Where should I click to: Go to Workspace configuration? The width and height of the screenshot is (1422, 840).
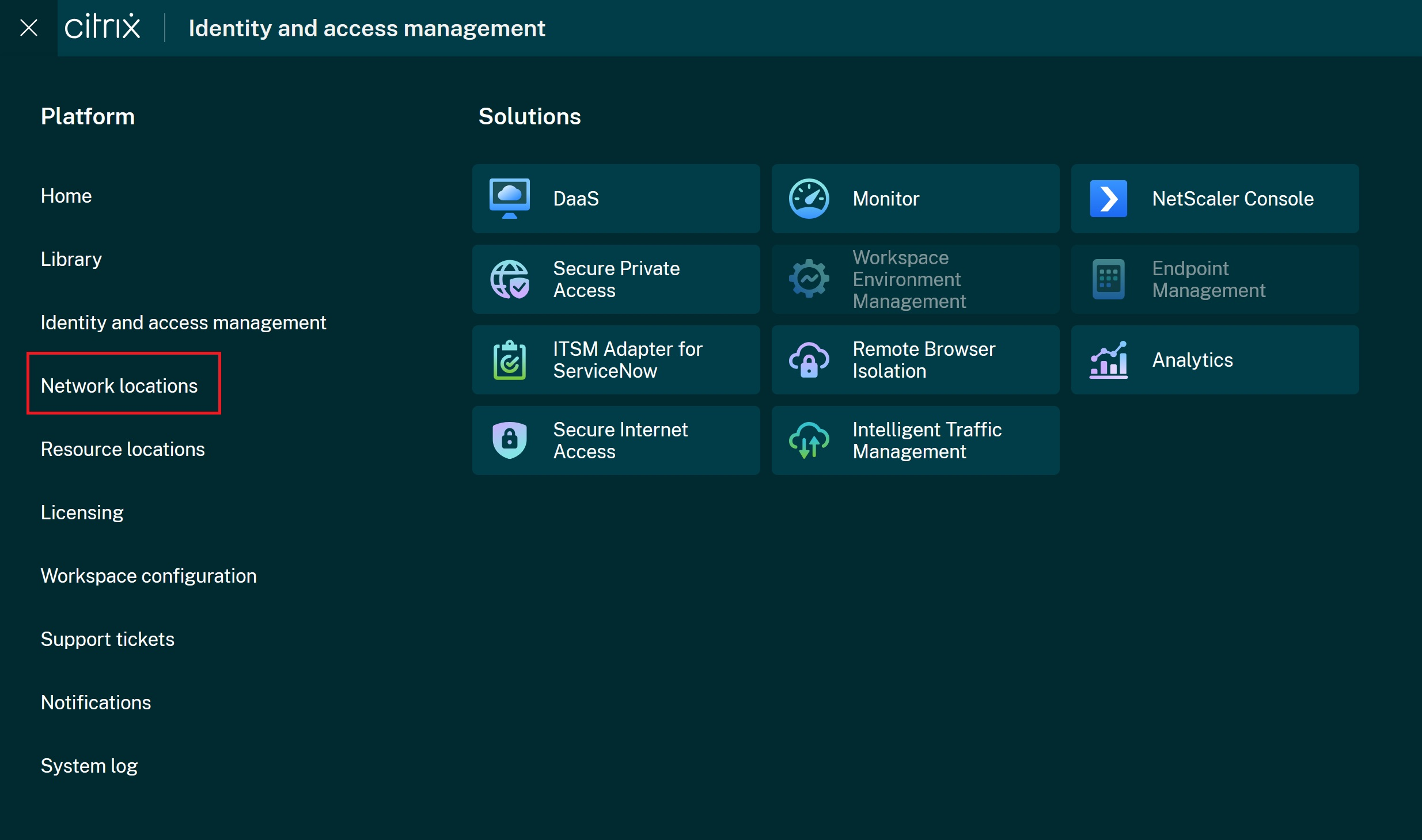coord(148,575)
